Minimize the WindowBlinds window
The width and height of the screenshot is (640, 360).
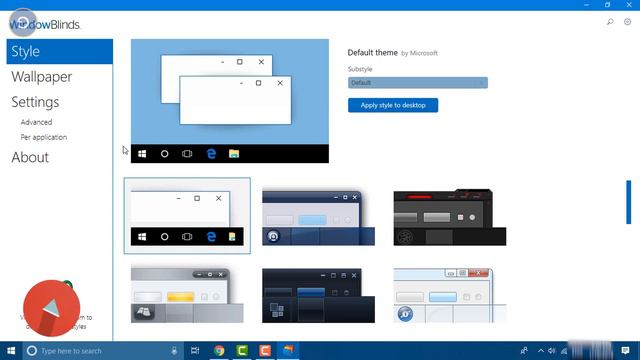point(587,5)
